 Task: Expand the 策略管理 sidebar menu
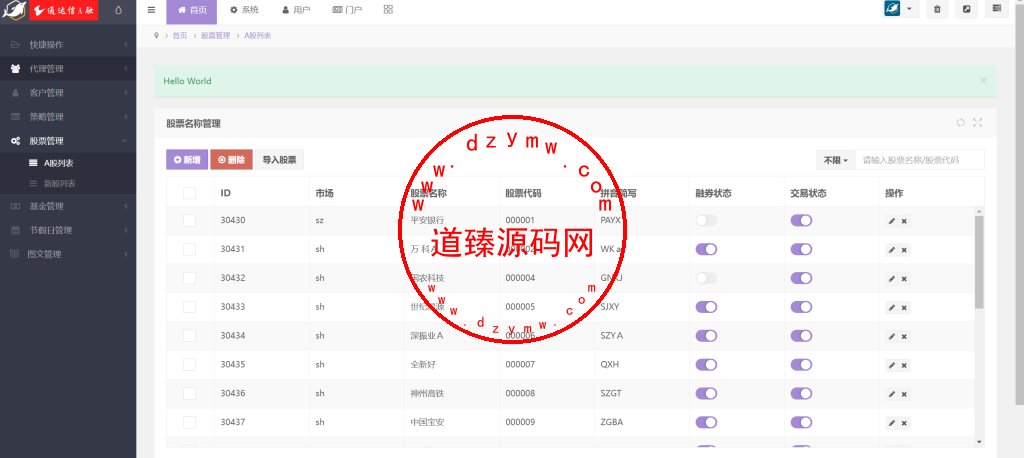coord(68,117)
